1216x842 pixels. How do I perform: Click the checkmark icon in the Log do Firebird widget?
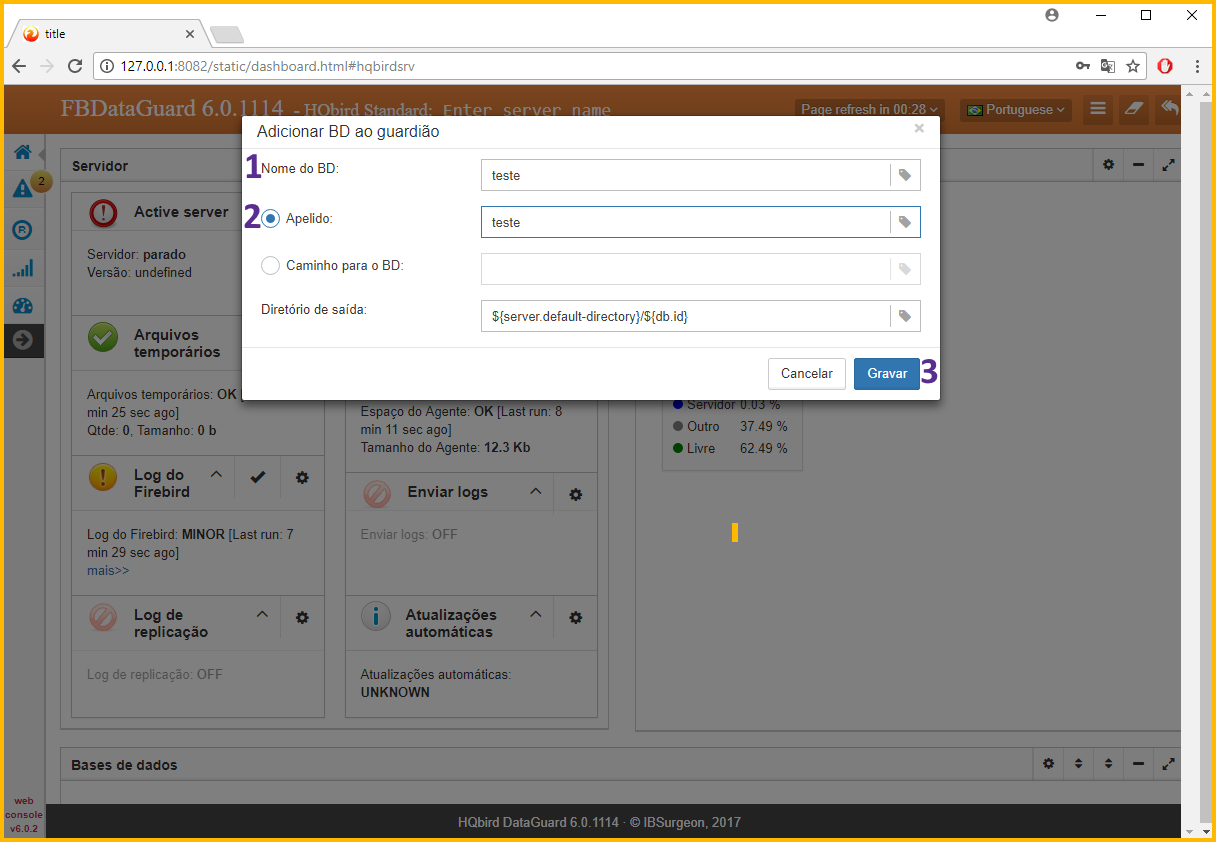[x=258, y=478]
